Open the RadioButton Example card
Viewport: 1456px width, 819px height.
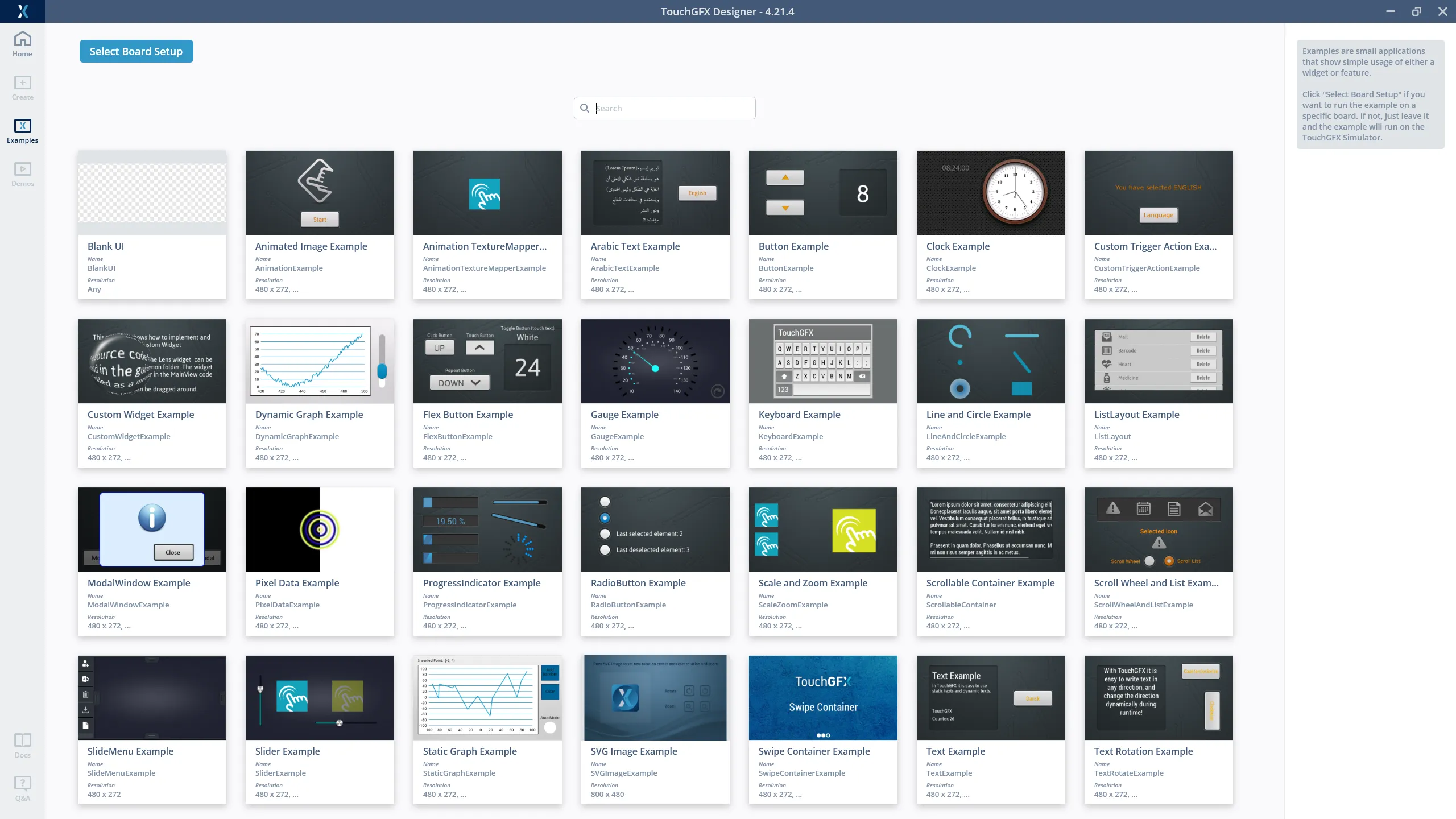pyautogui.click(x=655, y=561)
